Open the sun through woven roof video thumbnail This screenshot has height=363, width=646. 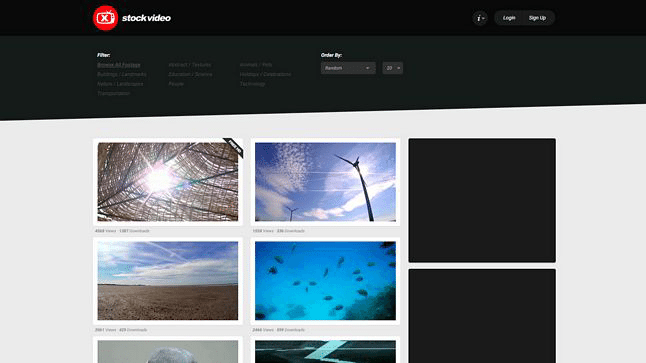168,182
